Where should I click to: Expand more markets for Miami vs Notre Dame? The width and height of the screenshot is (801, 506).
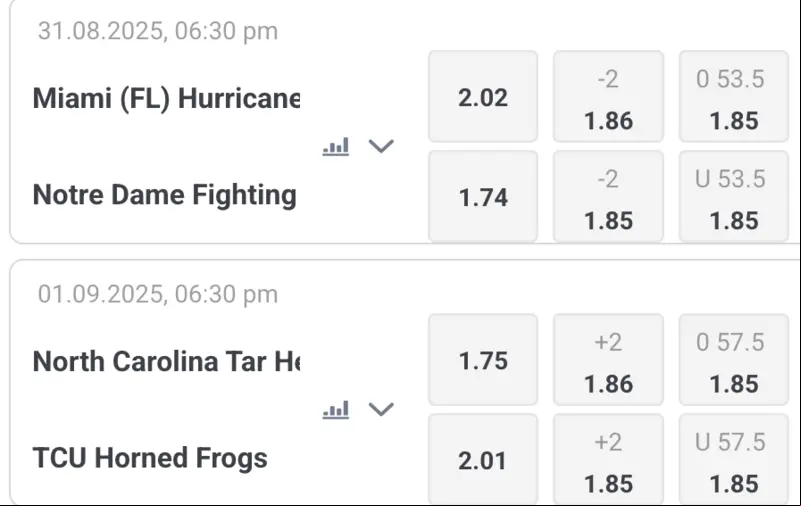point(381,147)
